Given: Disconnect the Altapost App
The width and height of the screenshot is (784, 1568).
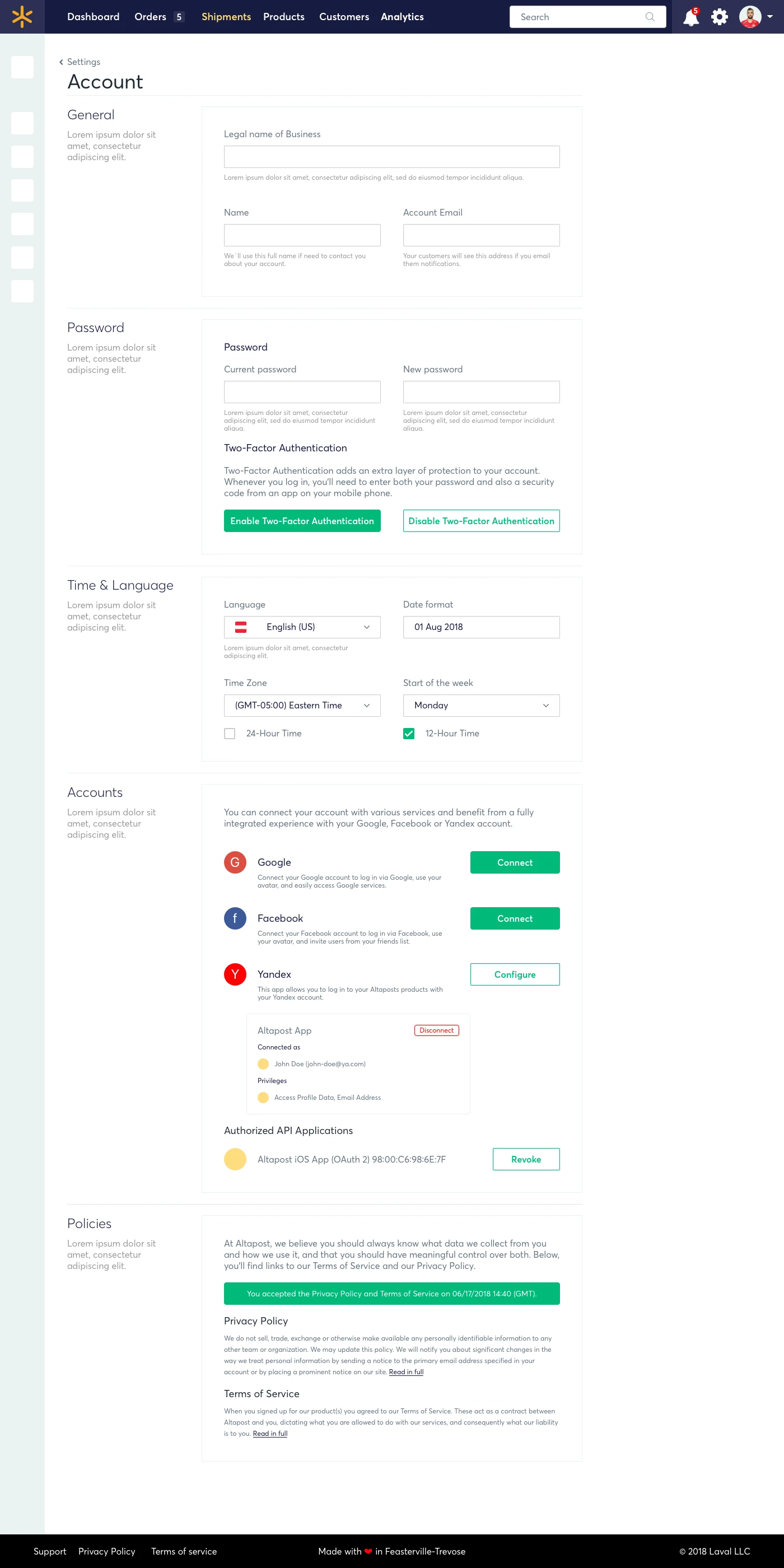Looking at the screenshot, I should 436,1030.
